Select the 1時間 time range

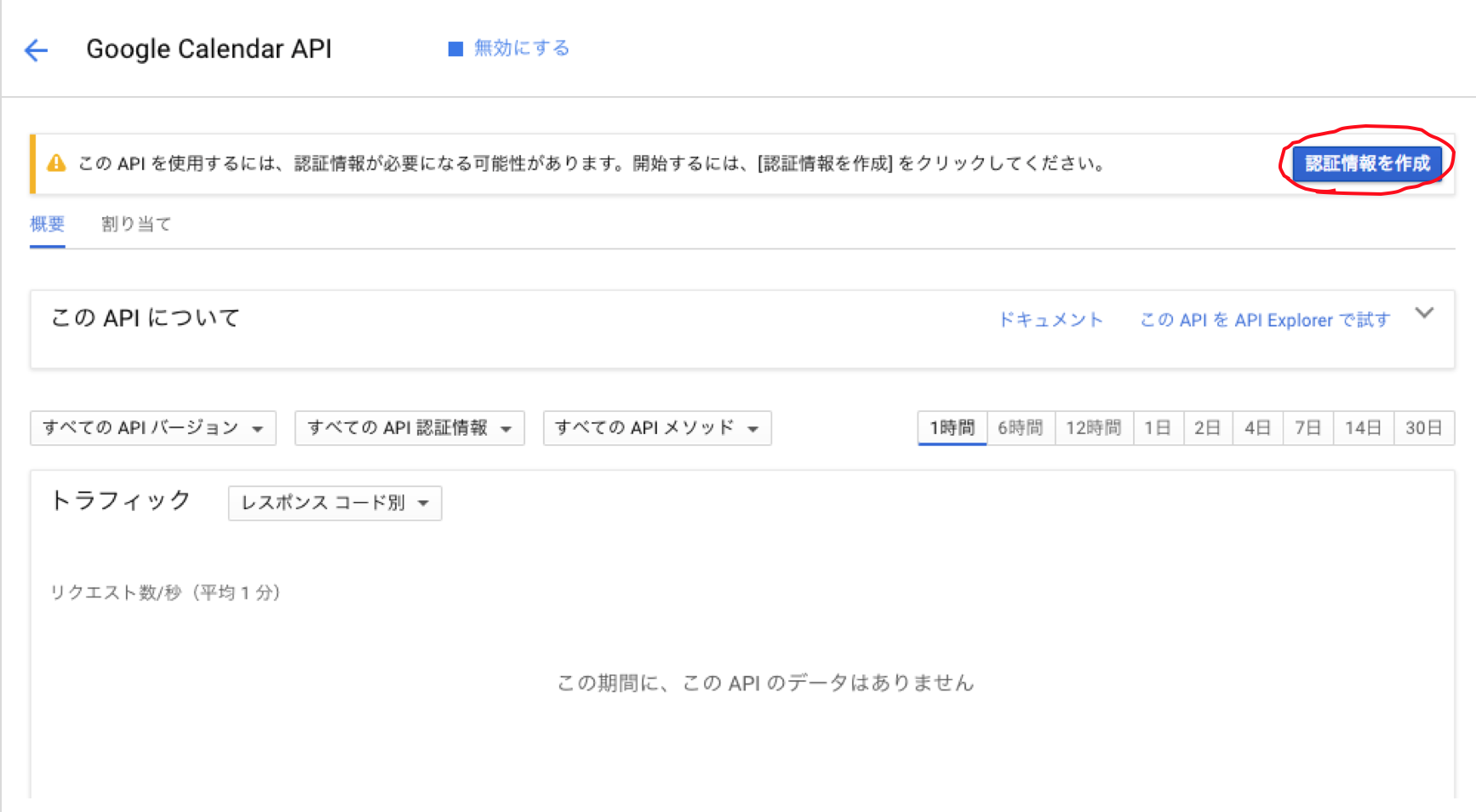tap(953, 428)
